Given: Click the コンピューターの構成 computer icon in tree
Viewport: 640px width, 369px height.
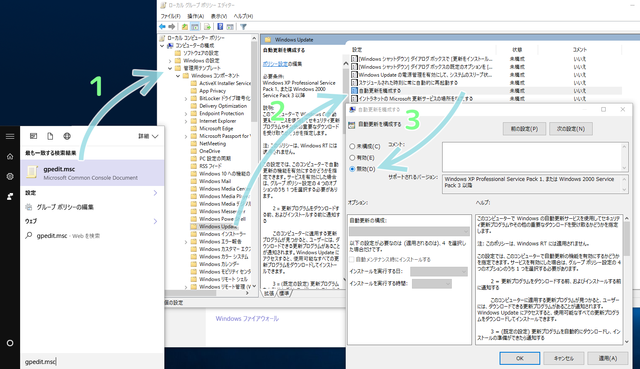Looking at the screenshot, I should [170, 45].
